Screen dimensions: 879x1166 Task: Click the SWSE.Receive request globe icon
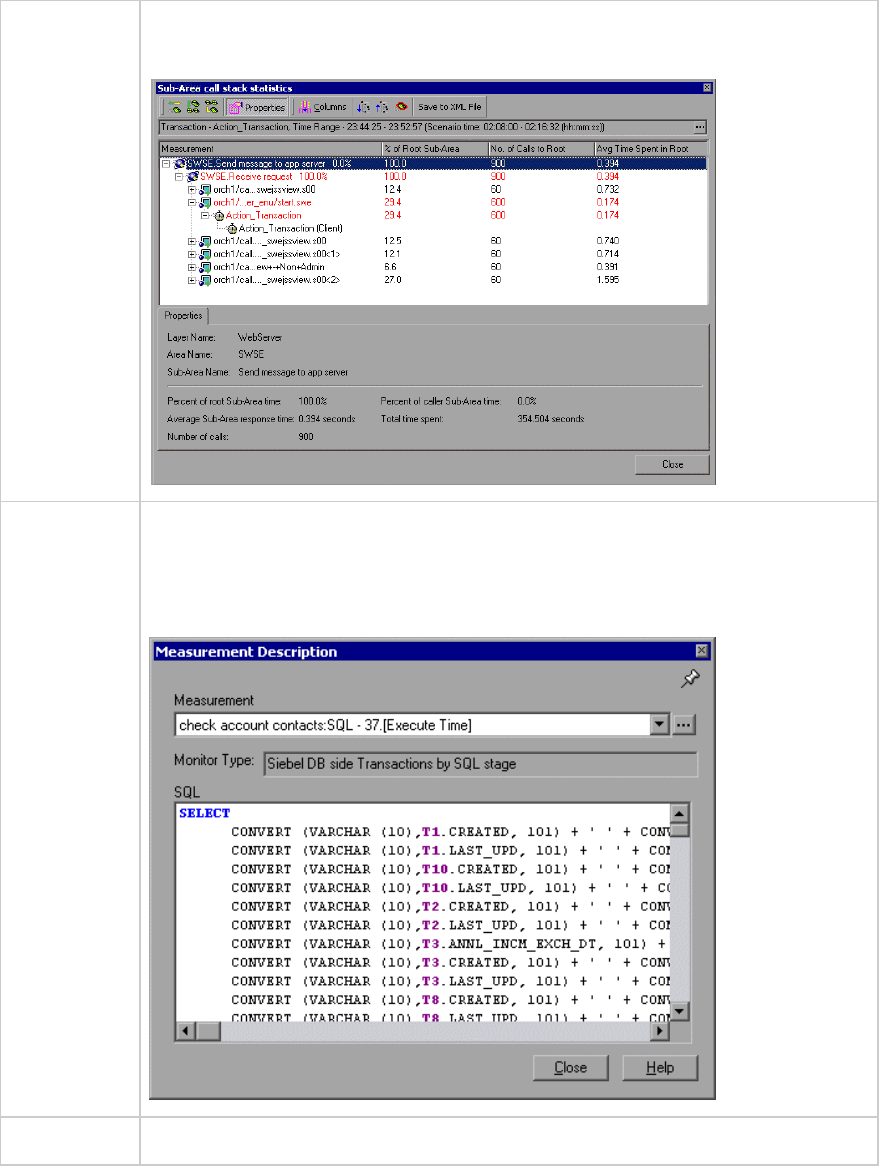pos(193,177)
